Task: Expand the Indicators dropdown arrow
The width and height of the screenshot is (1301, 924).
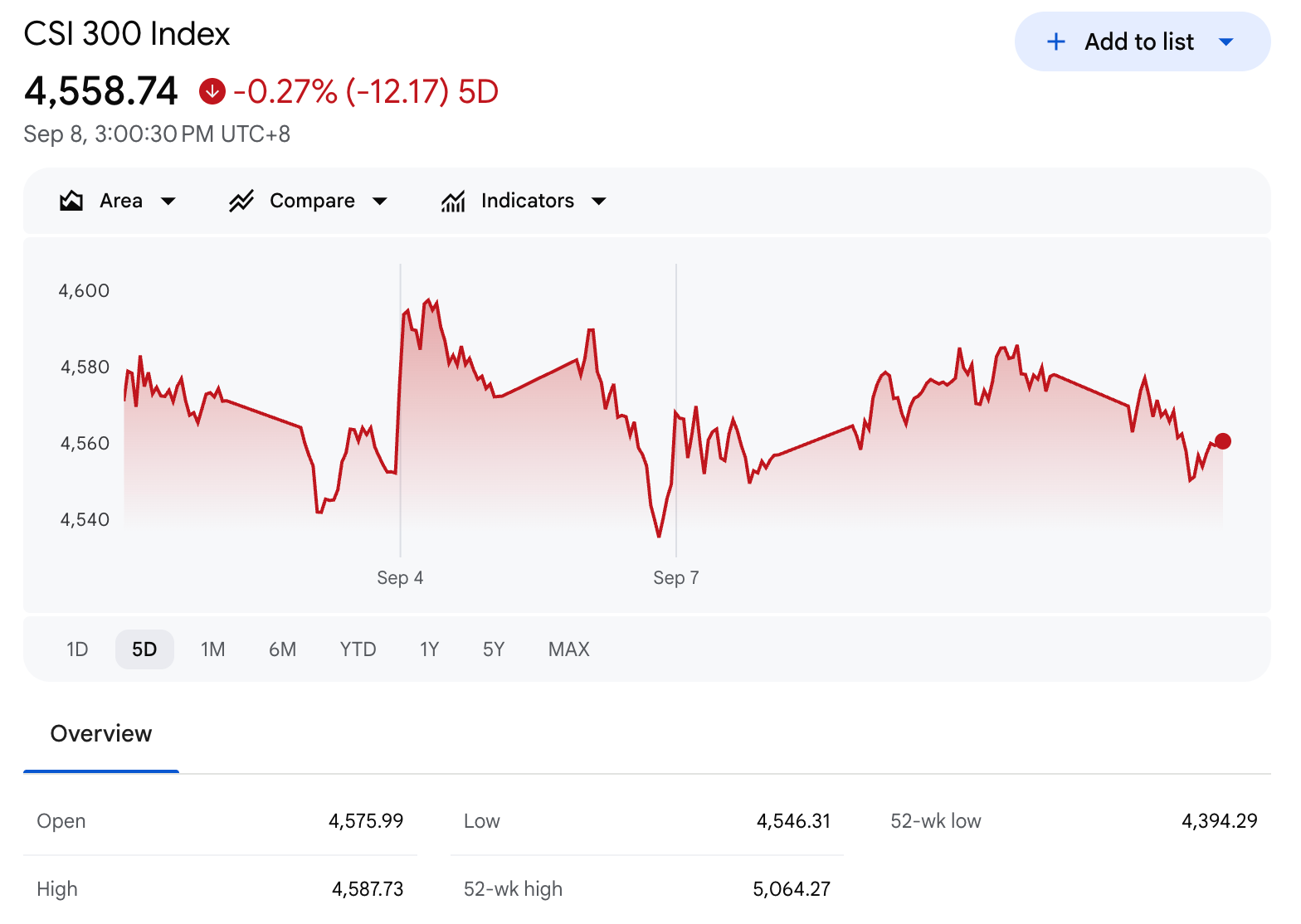Action: pos(599,201)
